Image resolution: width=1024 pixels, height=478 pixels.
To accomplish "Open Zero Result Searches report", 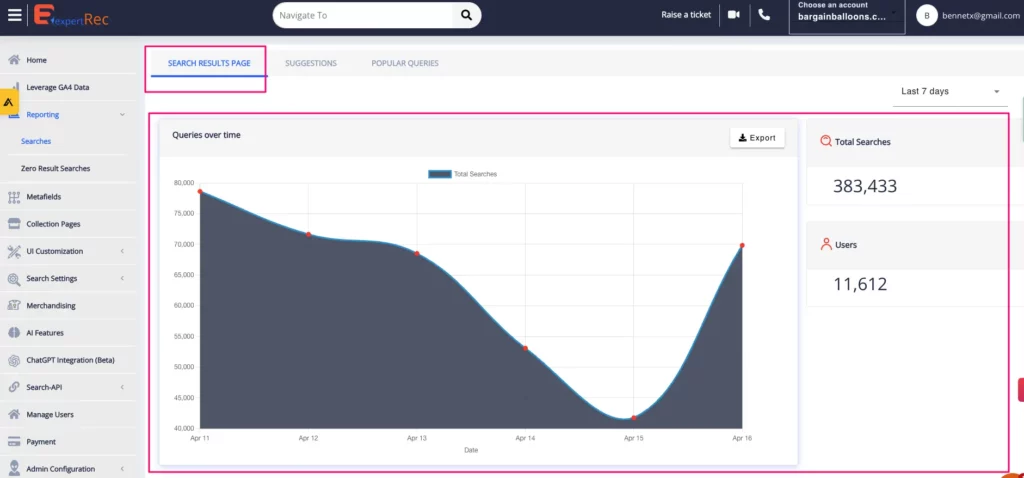I will point(55,169).
